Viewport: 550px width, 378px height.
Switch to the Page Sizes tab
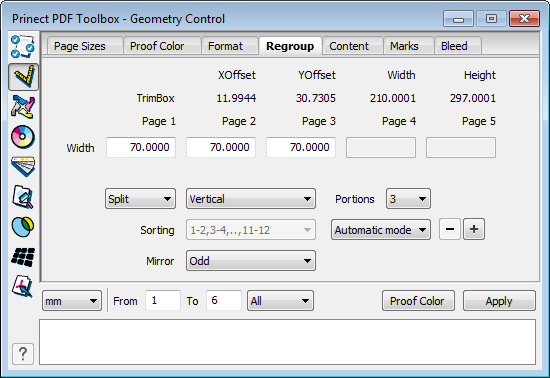click(80, 46)
